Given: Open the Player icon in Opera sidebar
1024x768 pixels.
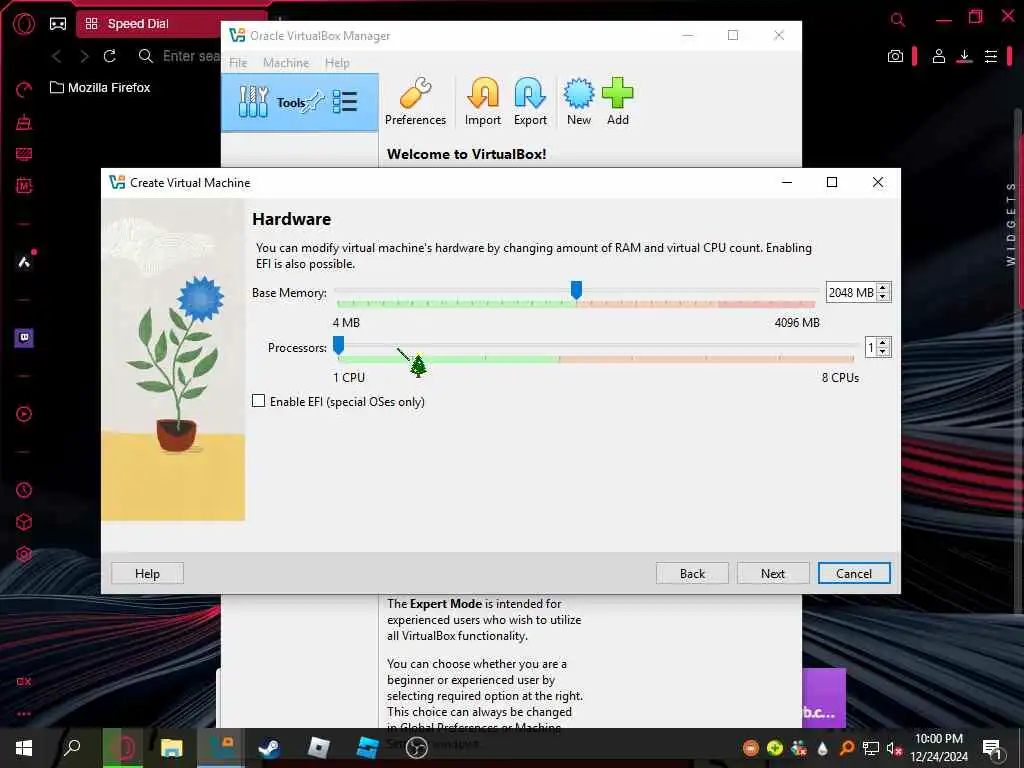Looking at the screenshot, I should (x=24, y=414).
